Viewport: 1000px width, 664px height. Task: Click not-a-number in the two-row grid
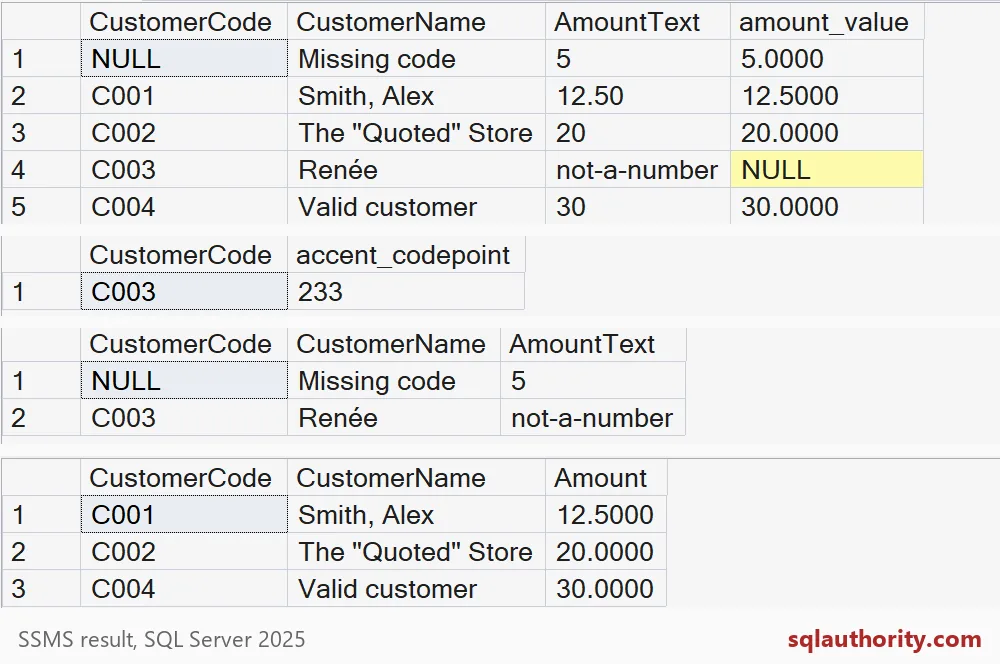pos(593,418)
